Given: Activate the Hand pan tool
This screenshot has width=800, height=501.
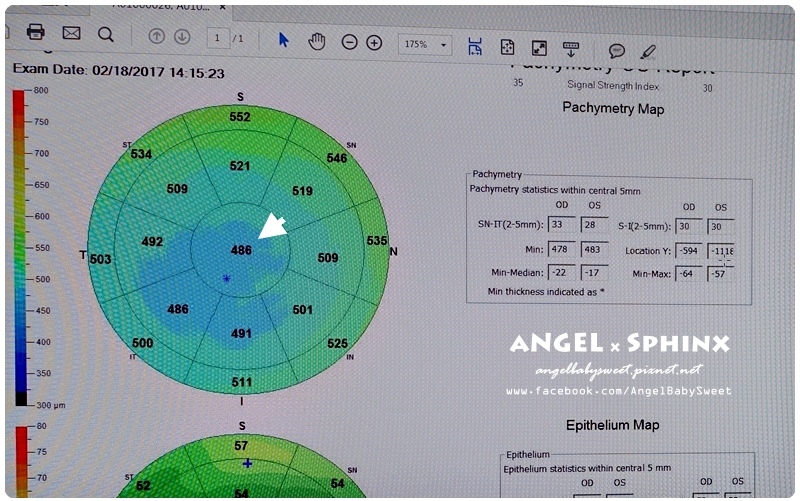Looking at the screenshot, I should (317, 41).
